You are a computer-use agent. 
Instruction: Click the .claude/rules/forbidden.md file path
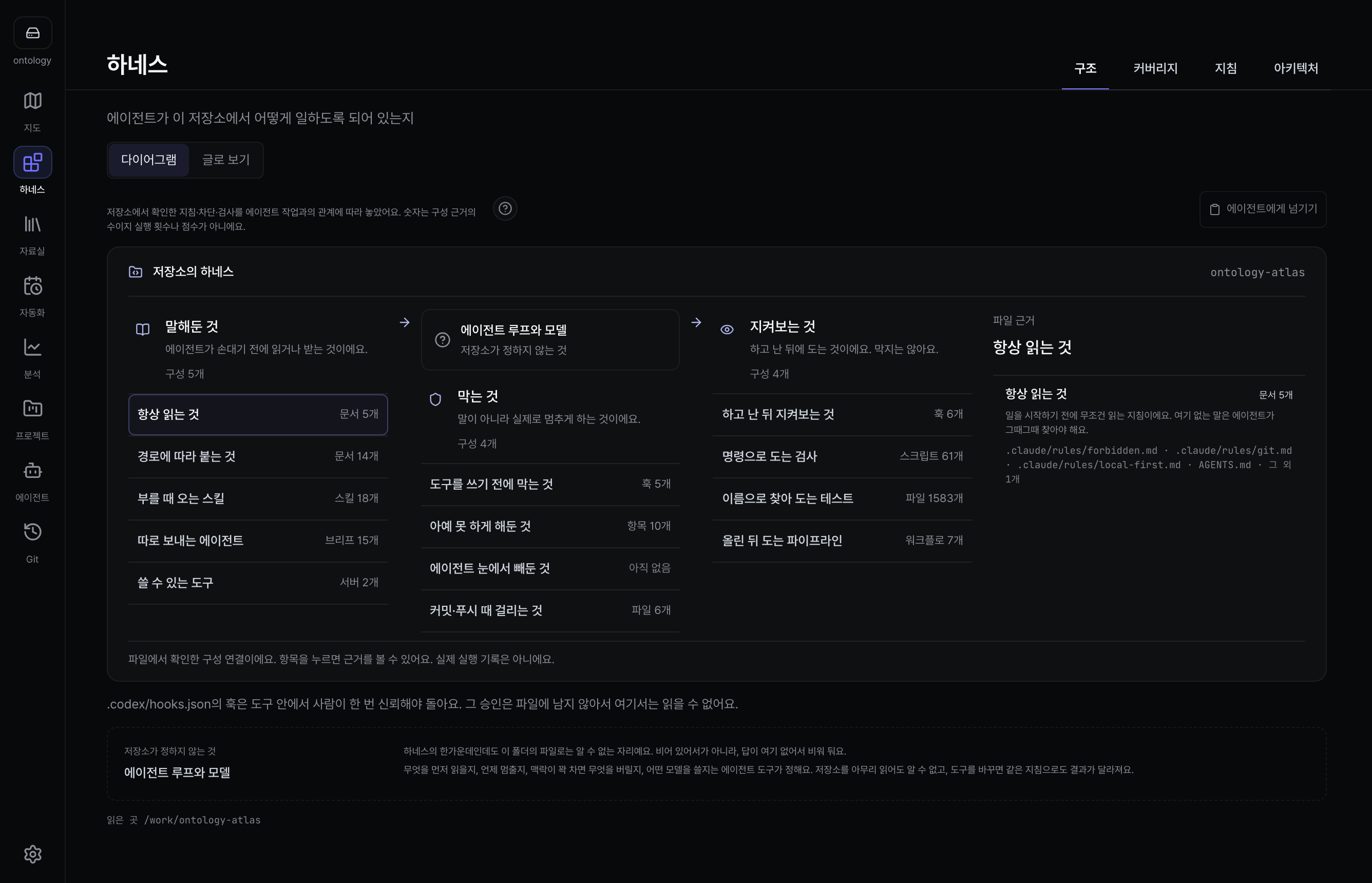[1081, 451]
